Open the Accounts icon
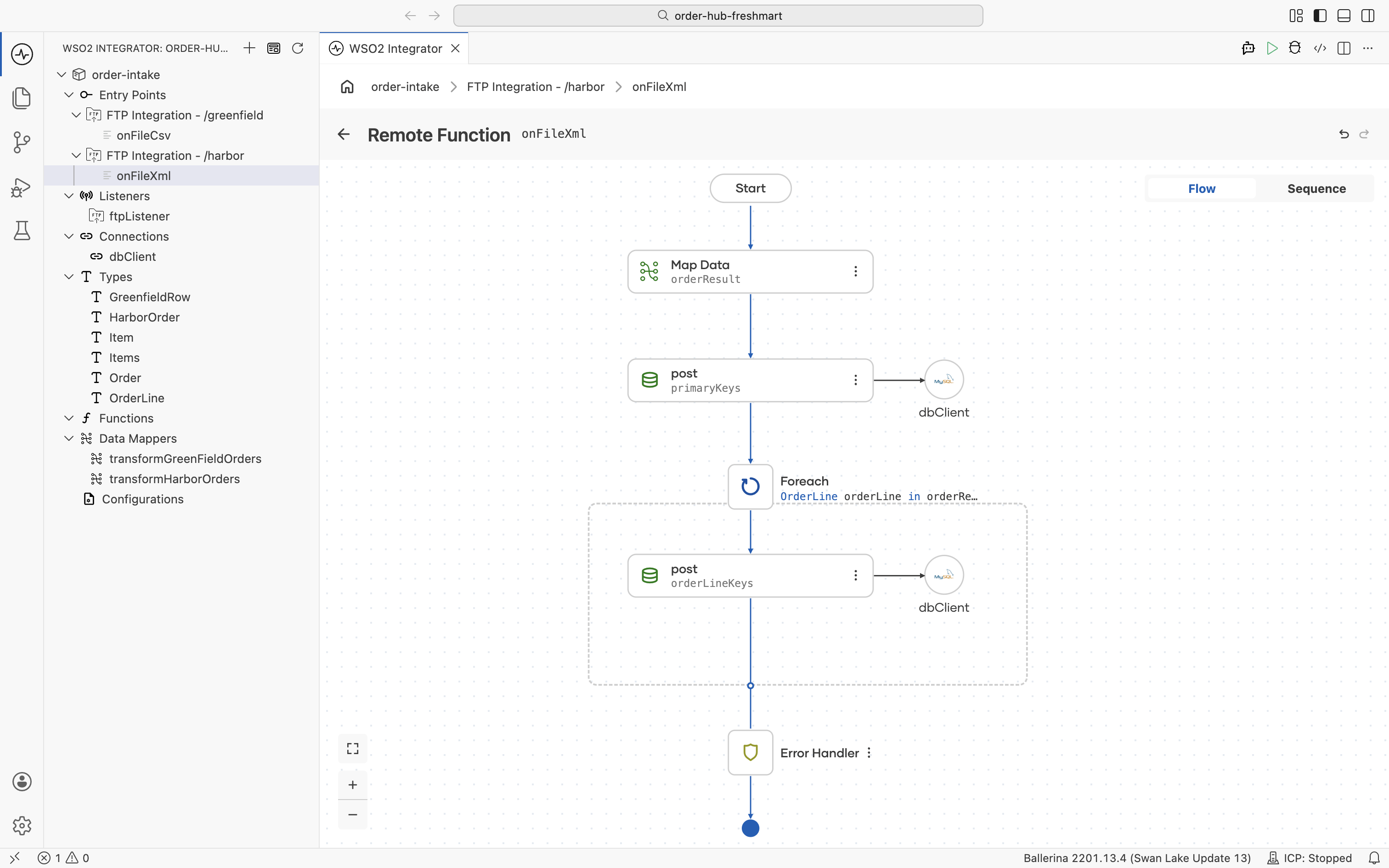 pos(22,782)
